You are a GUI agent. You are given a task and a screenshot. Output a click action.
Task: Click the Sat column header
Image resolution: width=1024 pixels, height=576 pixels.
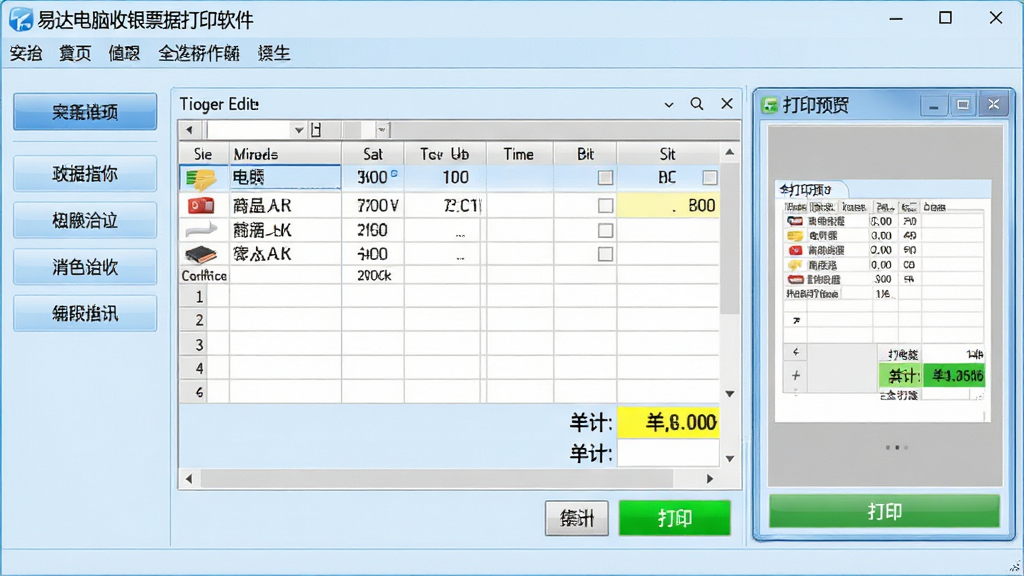(373, 154)
